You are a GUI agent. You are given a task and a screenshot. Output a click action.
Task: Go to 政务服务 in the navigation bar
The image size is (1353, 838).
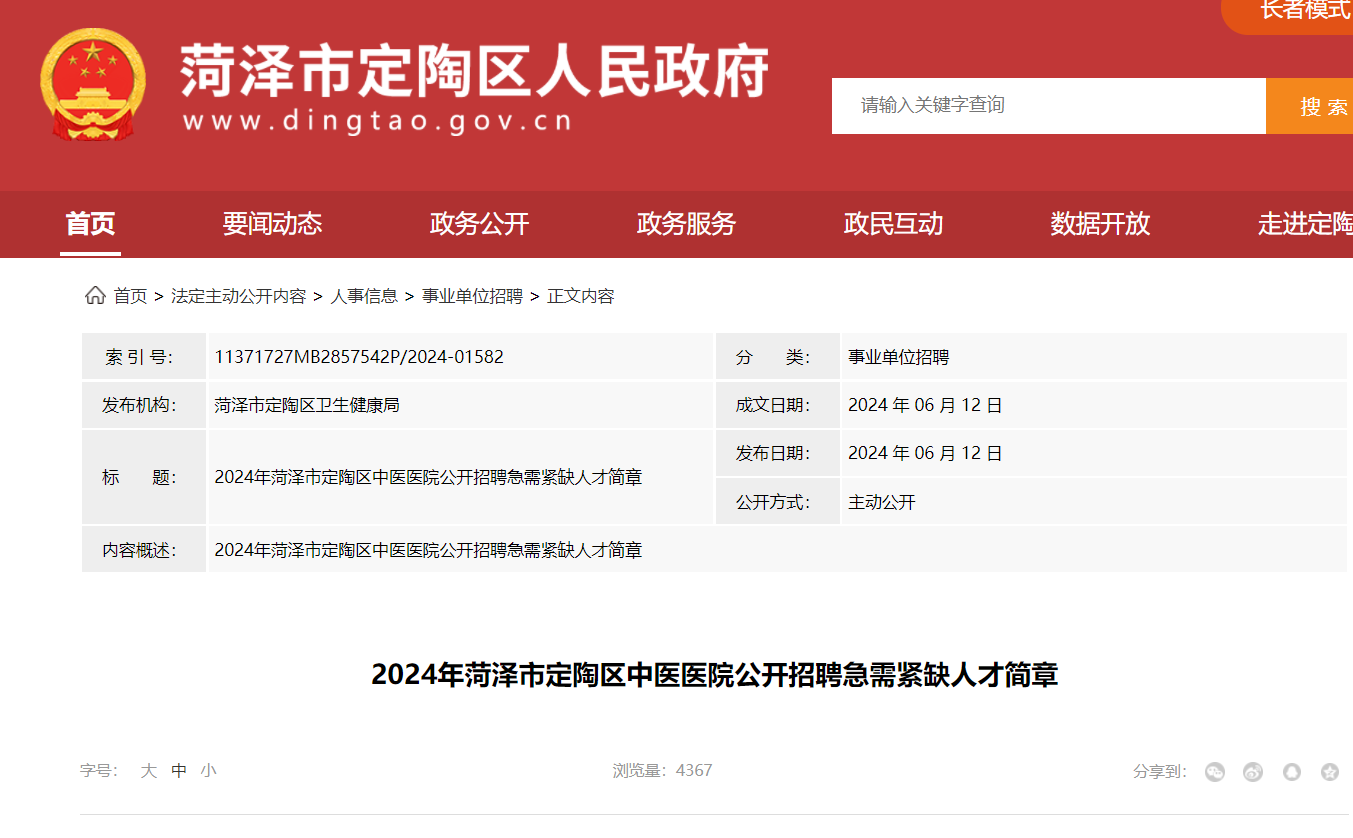686,224
